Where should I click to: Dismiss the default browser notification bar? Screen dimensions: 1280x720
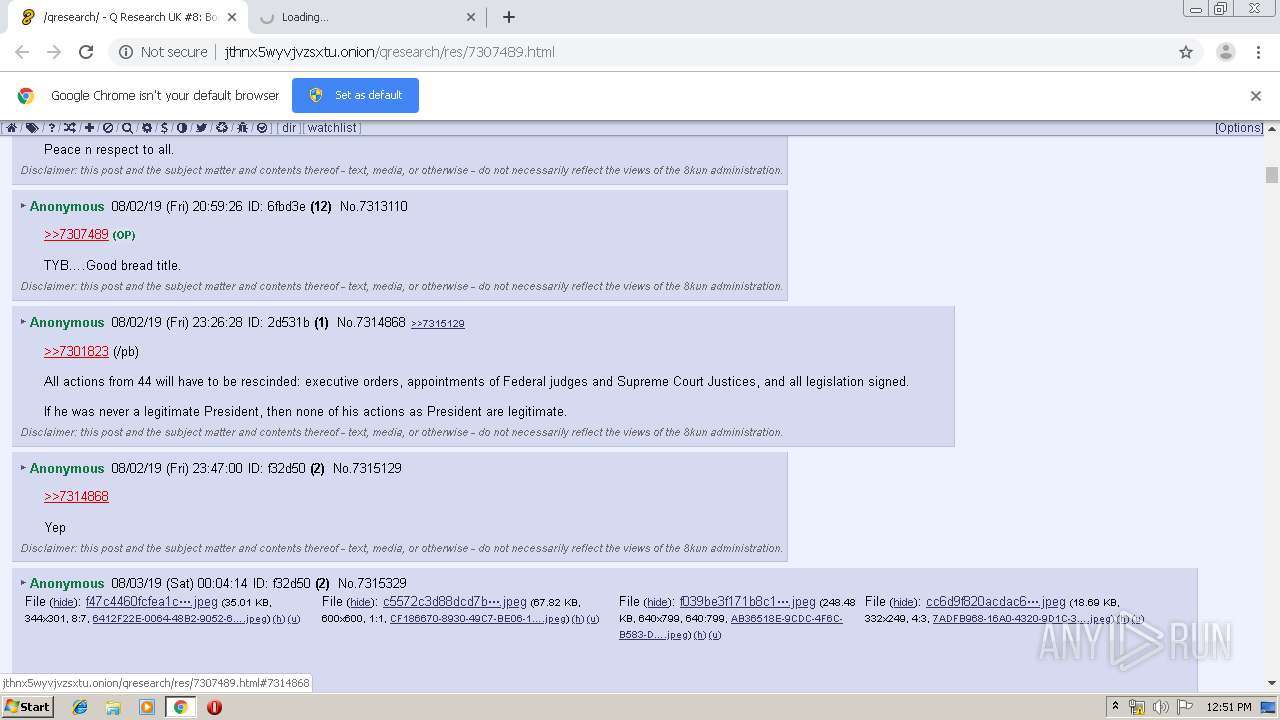coord(1256,96)
